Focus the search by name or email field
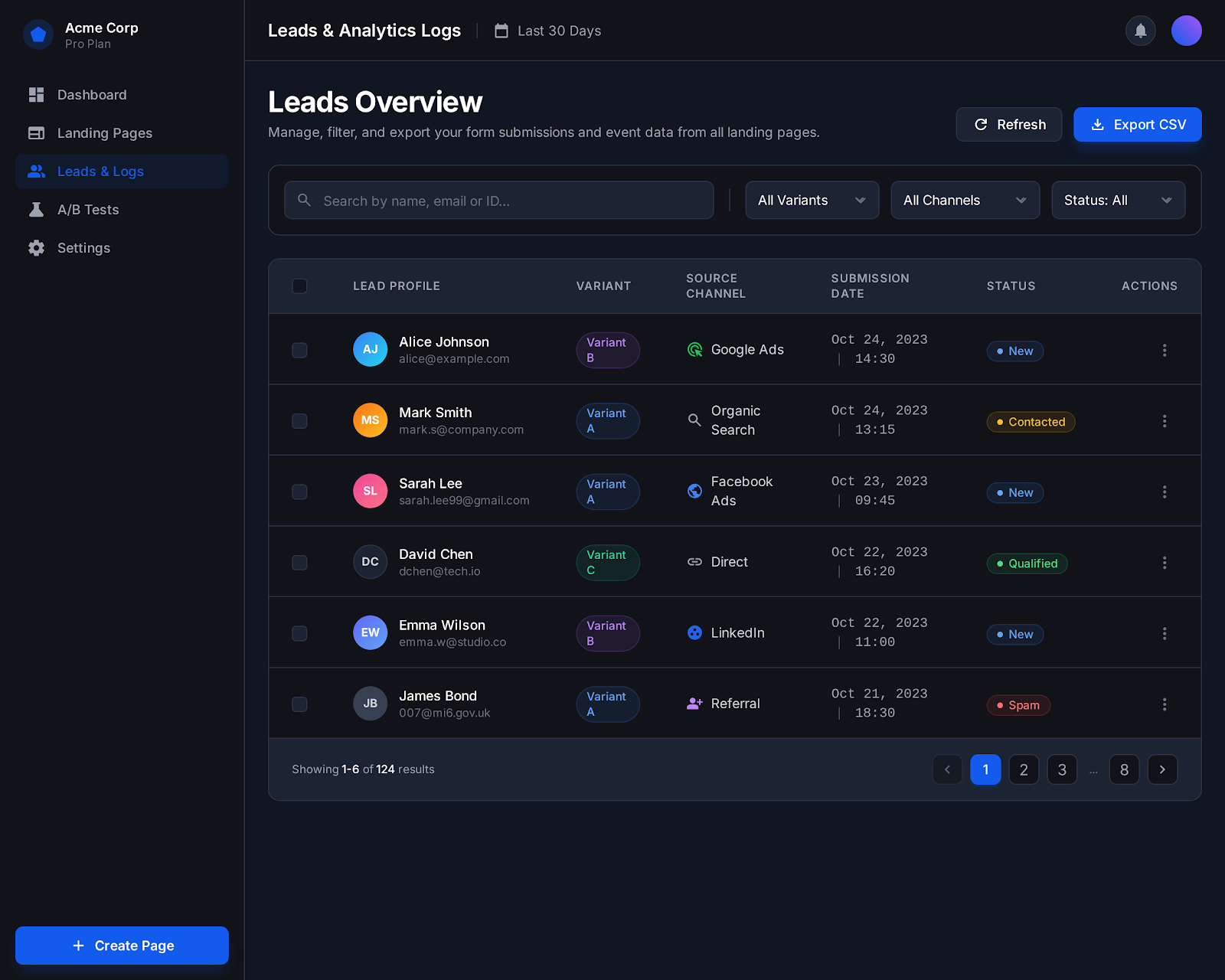 [505, 201]
